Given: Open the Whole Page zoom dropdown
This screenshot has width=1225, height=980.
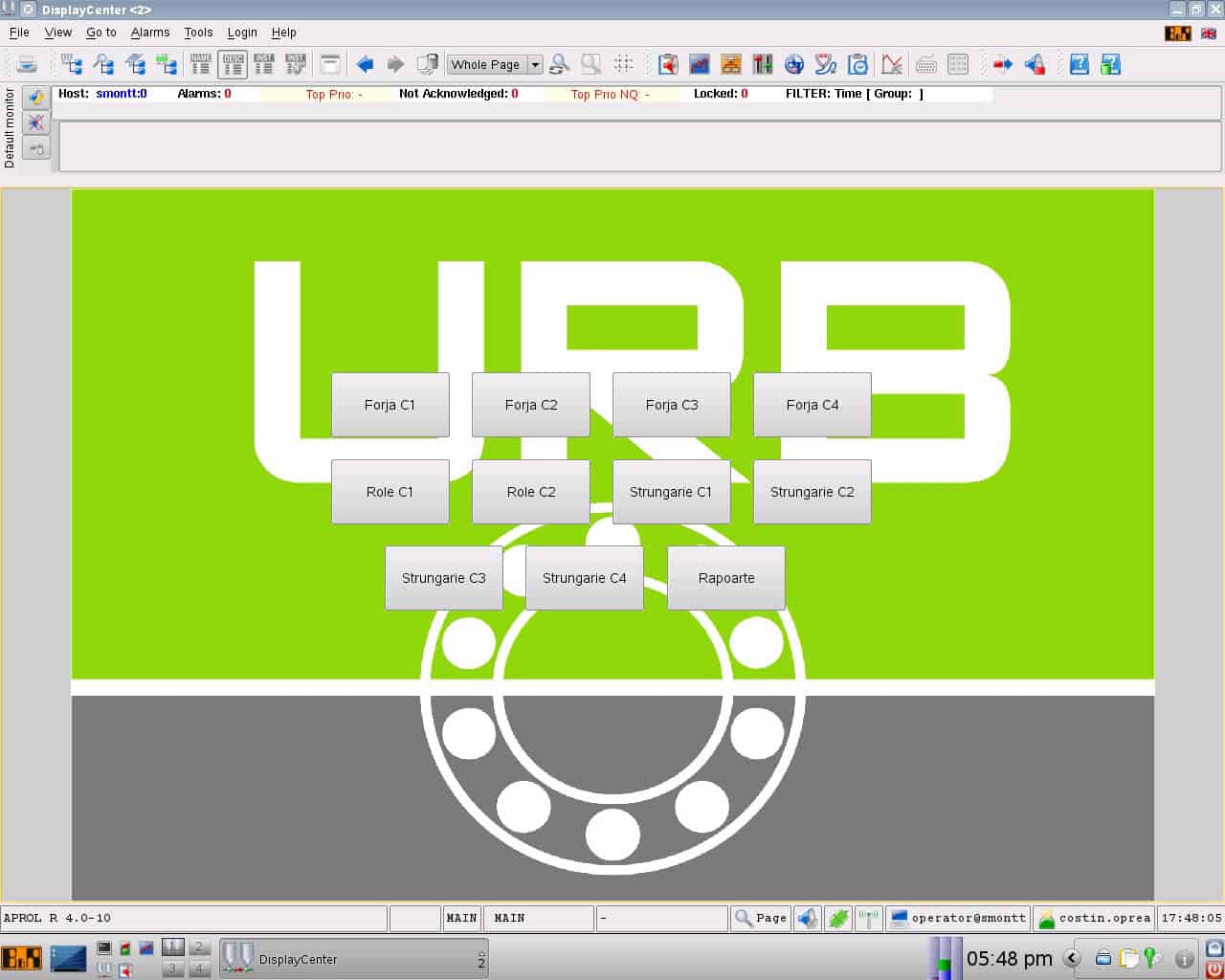Looking at the screenshot, I should 535,65.
